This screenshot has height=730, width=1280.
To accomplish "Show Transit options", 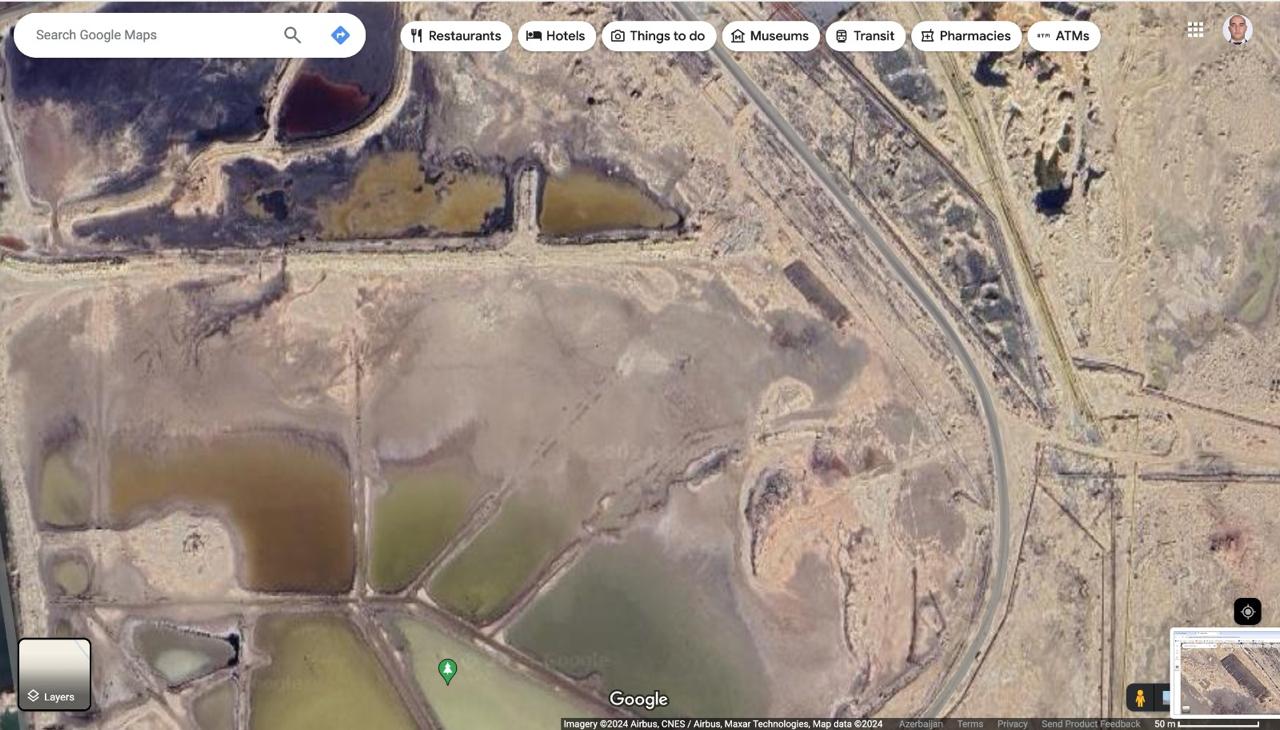I will pos(865,36).
